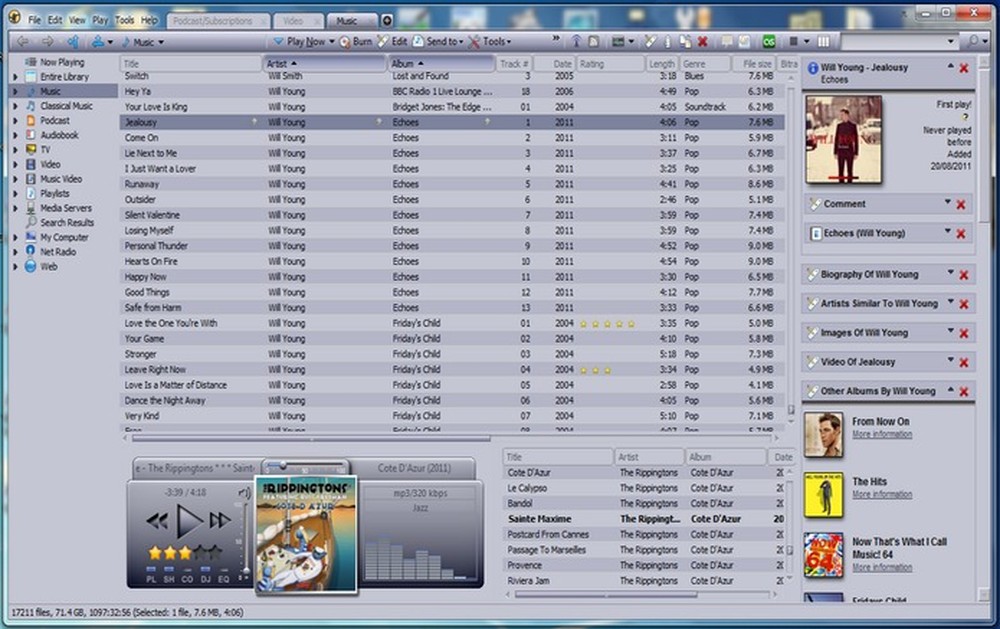This screenshot has width=1000, height=629.
Task: Collapse the Biography Of Will Young panel
Action: (x=953, y=273)
